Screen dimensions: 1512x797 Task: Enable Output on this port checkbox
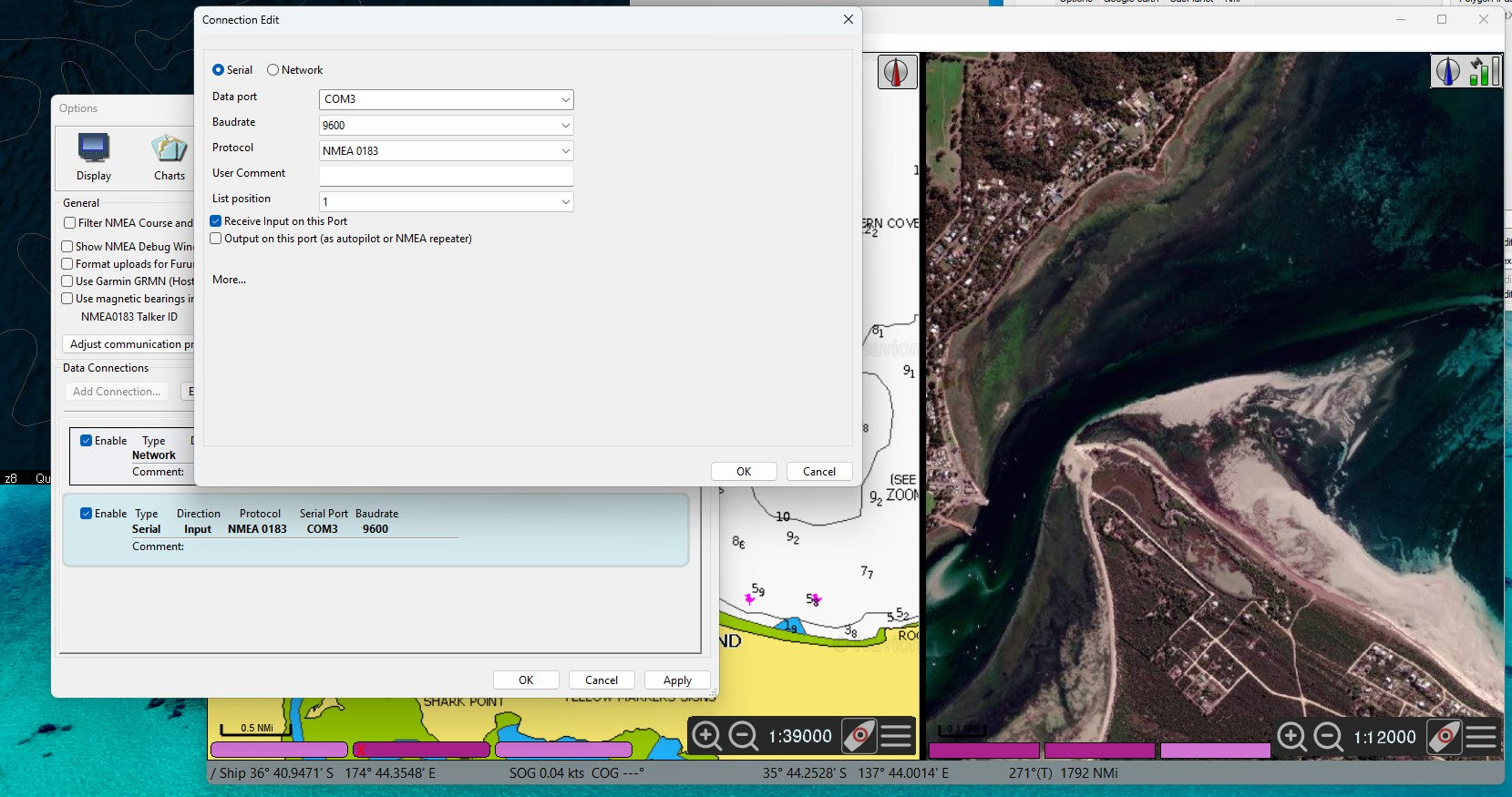pos(216,239)
